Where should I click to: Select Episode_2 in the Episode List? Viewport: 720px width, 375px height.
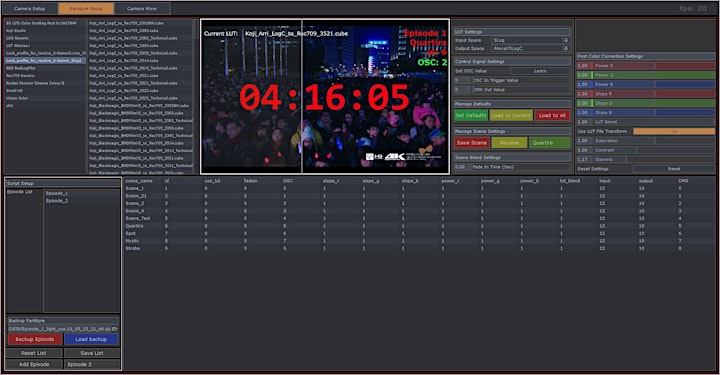point(57,201)
